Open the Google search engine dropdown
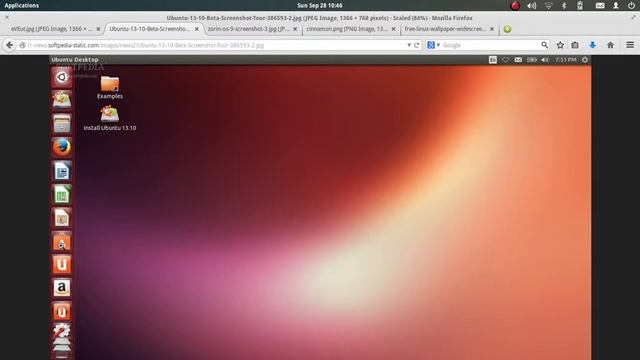The width and height of the screenshot is (640, 360). tap(433, 45)
